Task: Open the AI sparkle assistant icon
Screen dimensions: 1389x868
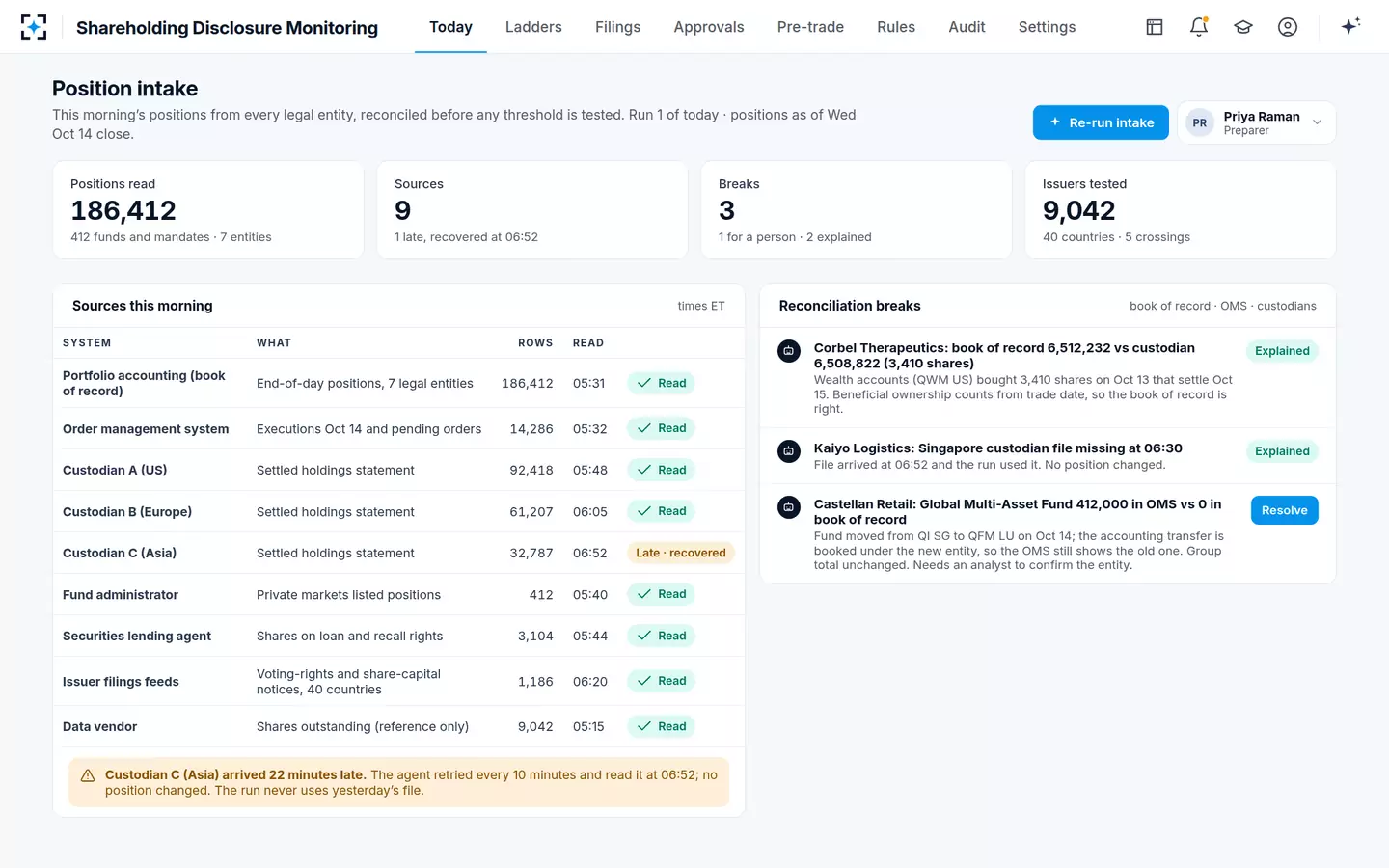Action: click(1350, 26)
